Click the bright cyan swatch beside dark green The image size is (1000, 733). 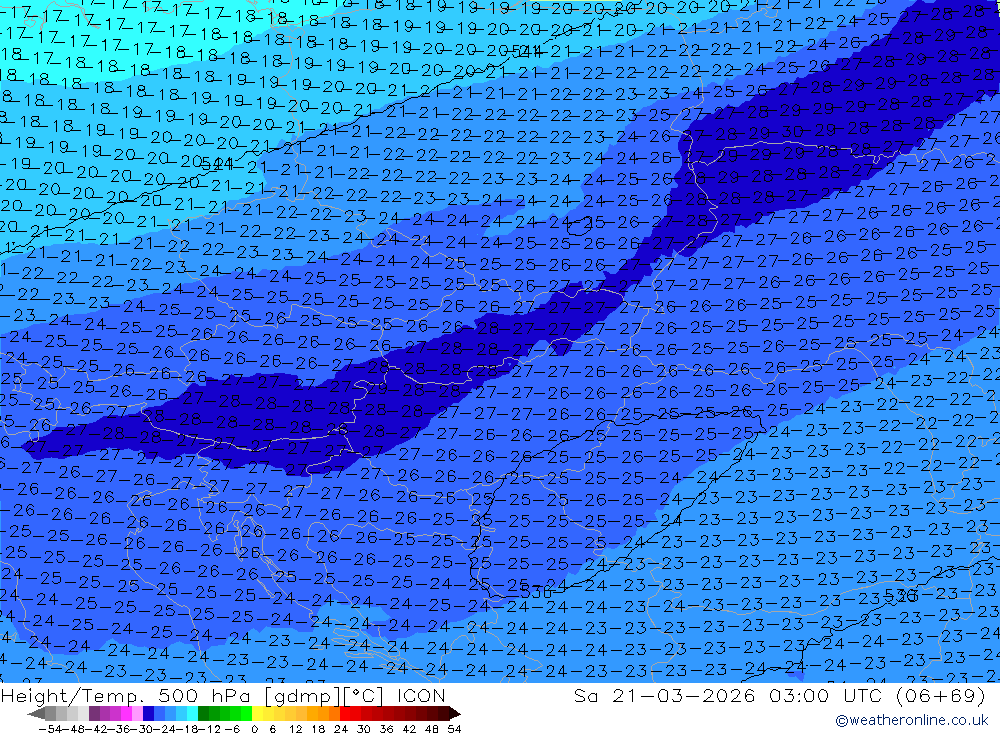click(192, 714)
